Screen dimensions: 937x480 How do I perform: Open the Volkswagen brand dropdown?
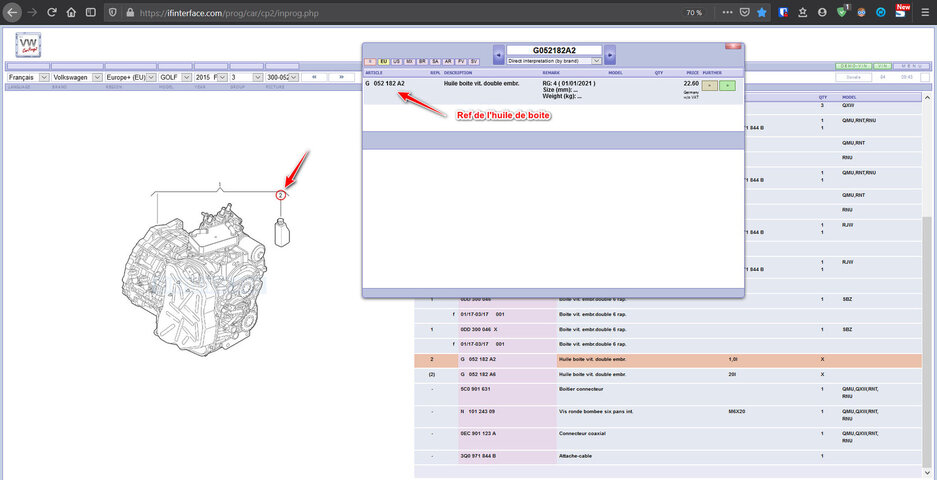pyautogui.click(x=76, y=77)
